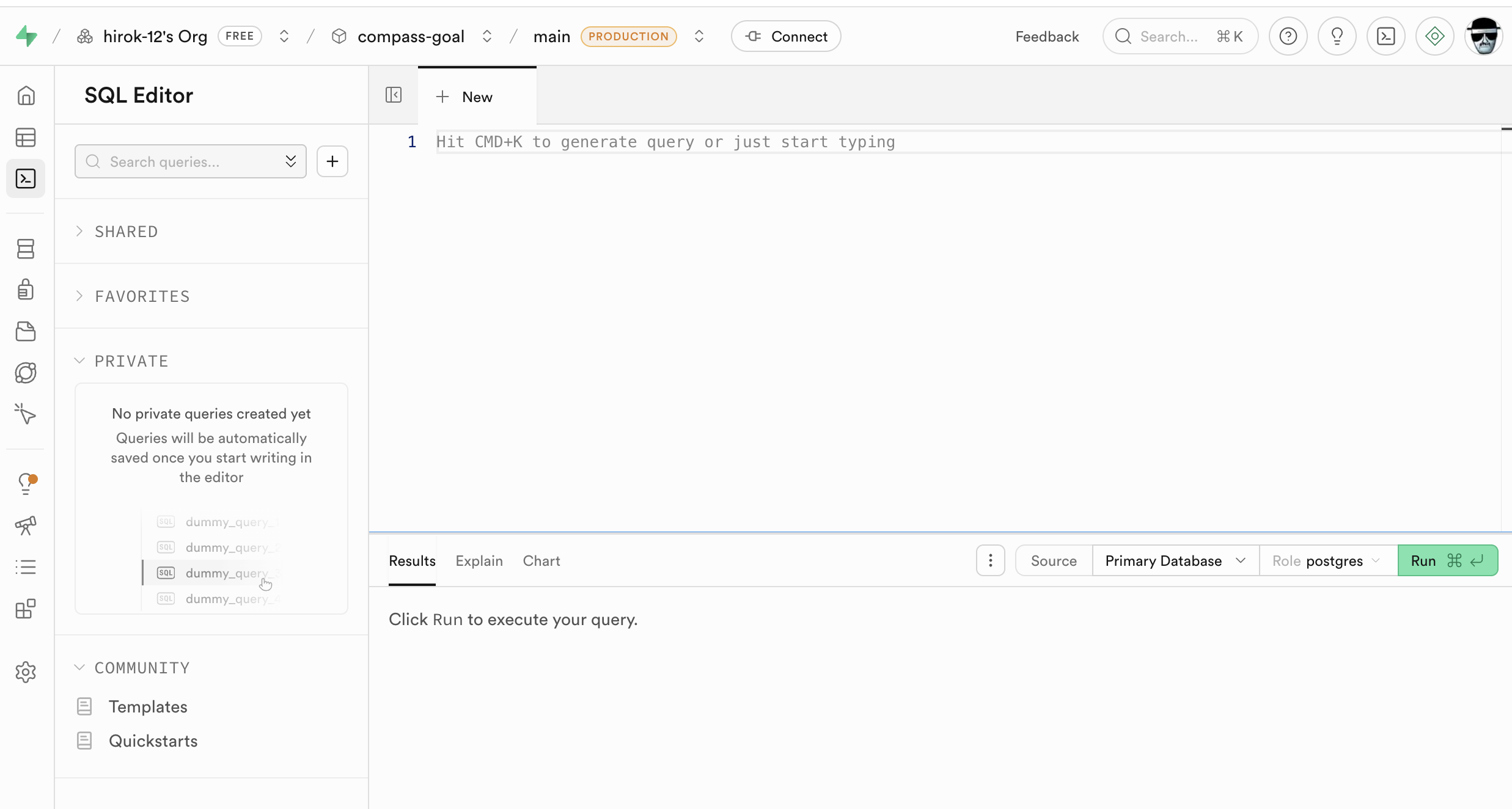Open the Integrations blocks icon in the sidebar

tap(26, 609)
